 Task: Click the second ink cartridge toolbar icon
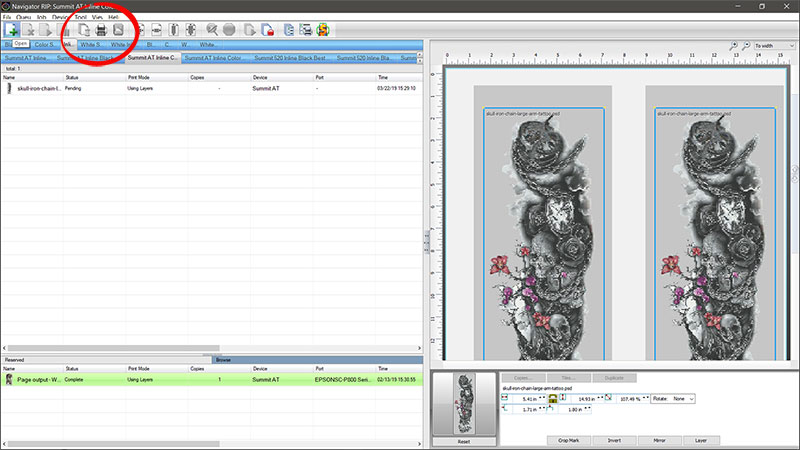pos(191,30)
